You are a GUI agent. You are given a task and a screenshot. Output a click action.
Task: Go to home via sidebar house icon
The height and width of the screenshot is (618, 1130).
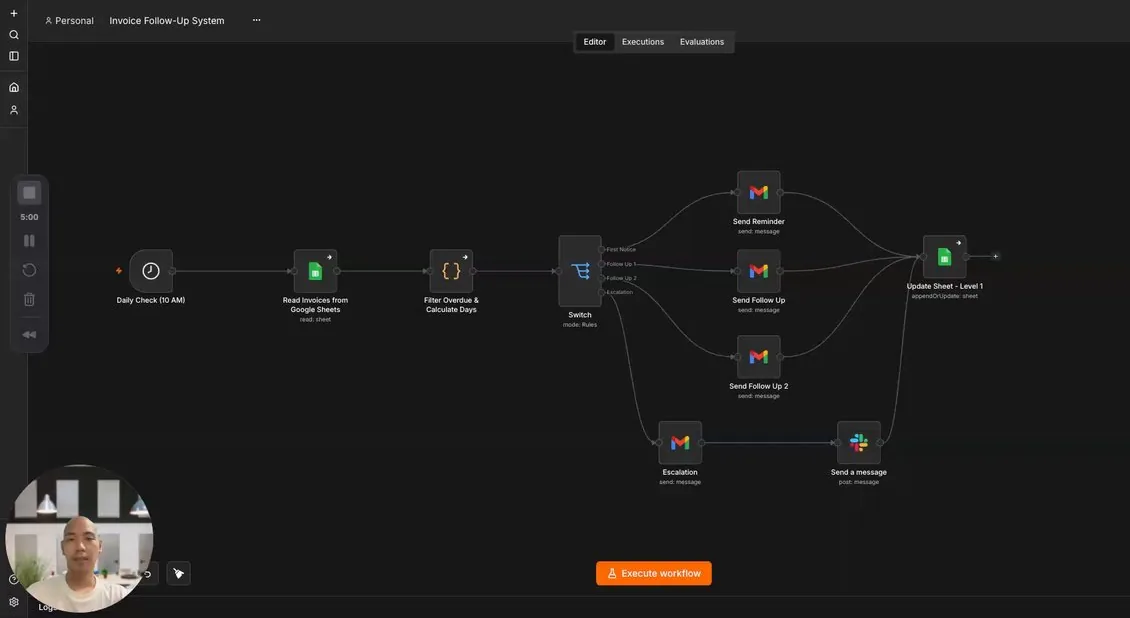tap(14, 87)
